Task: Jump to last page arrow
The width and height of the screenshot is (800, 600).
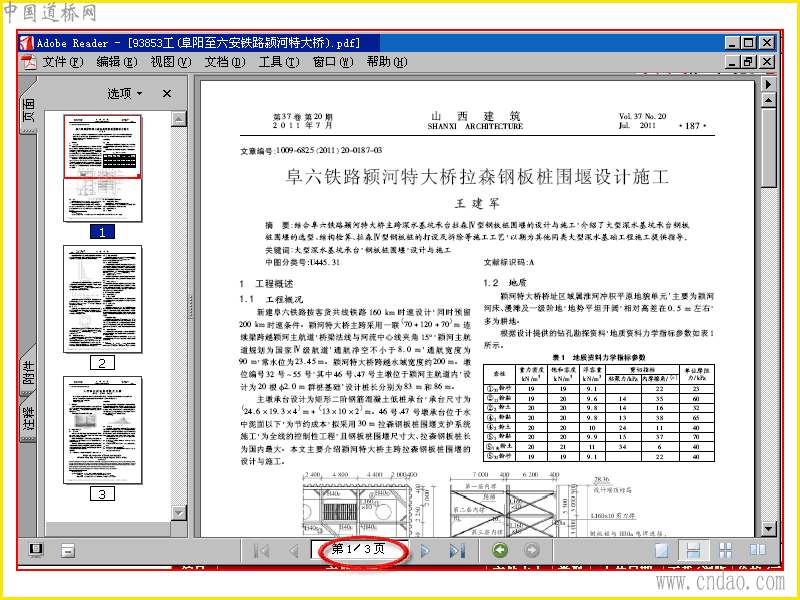Action: [x=457, y=551]
